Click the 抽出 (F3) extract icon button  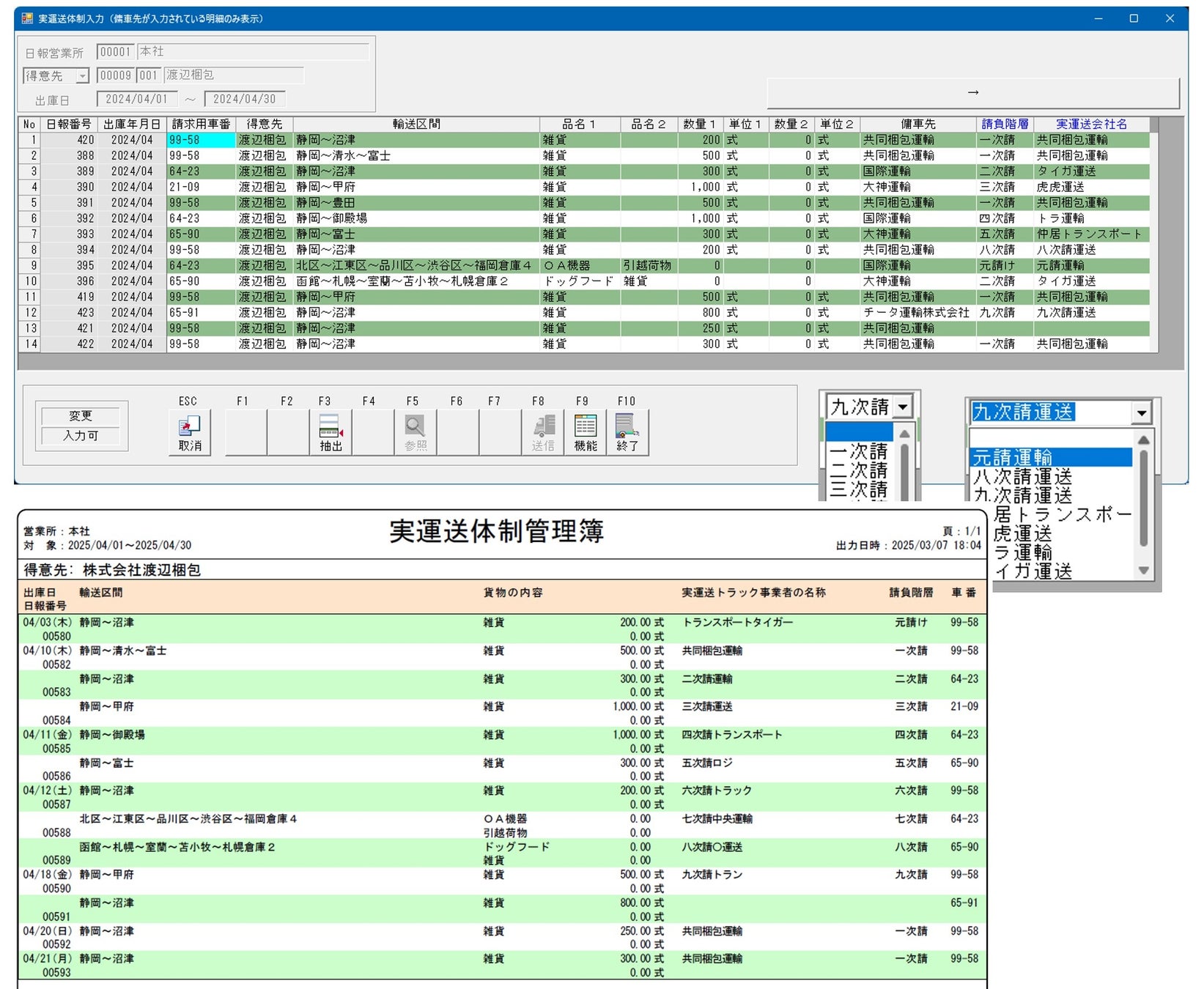click(330, 432)
